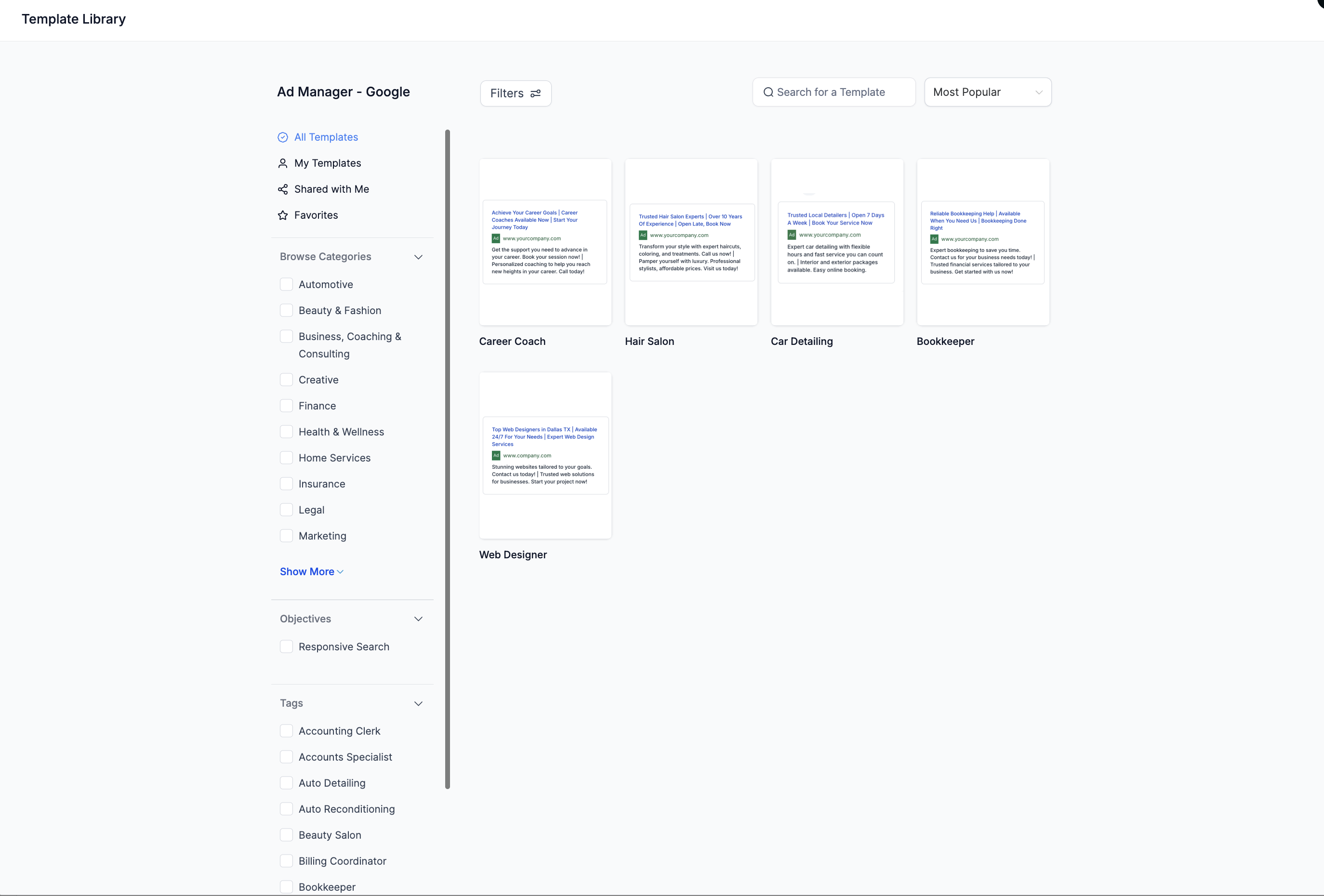Screen dimensions: 1324x896
Task: Click the Favorites star icon
Action: tap(282, 215)
